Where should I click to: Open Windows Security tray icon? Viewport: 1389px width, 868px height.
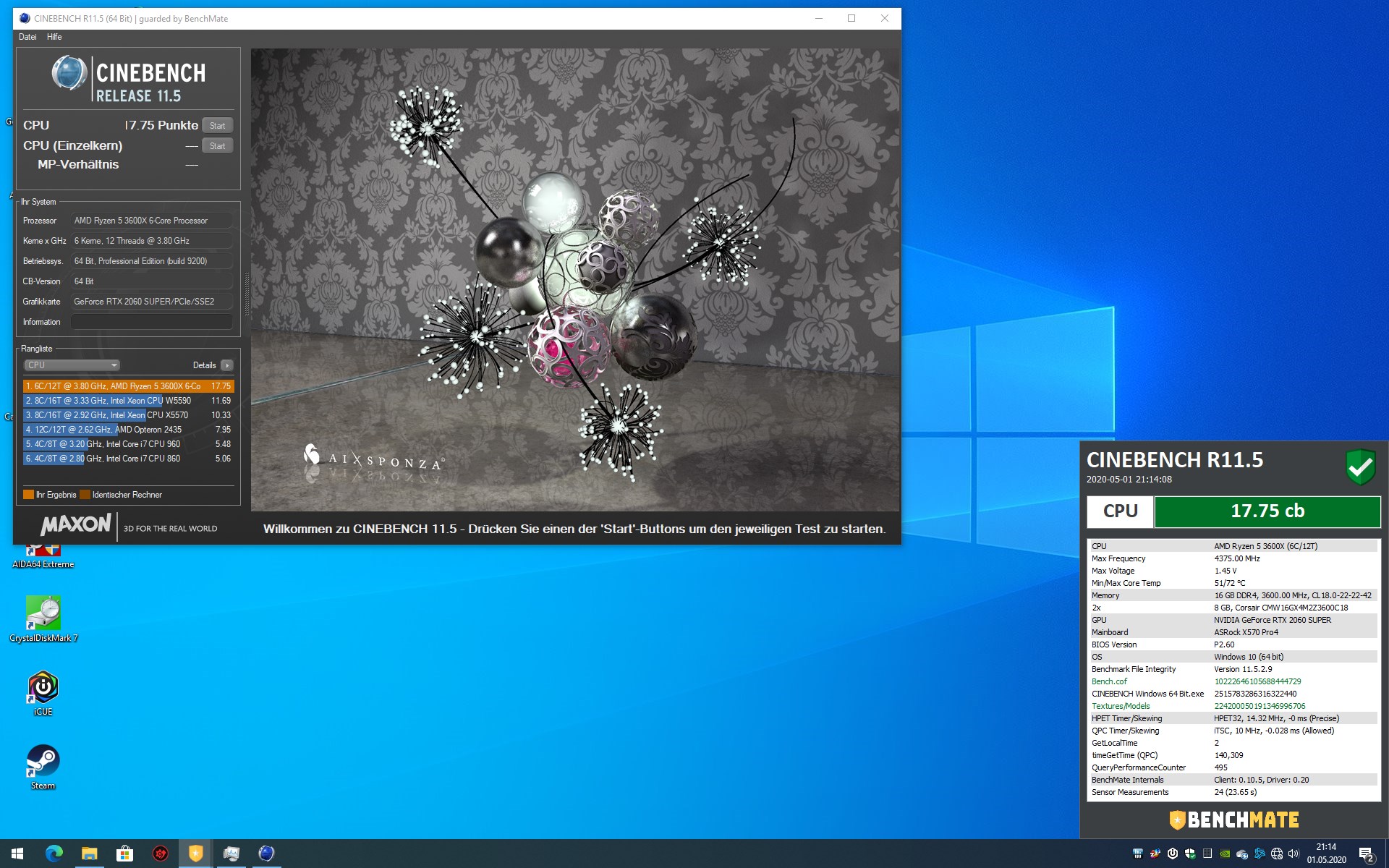[x=1190, y=854]
